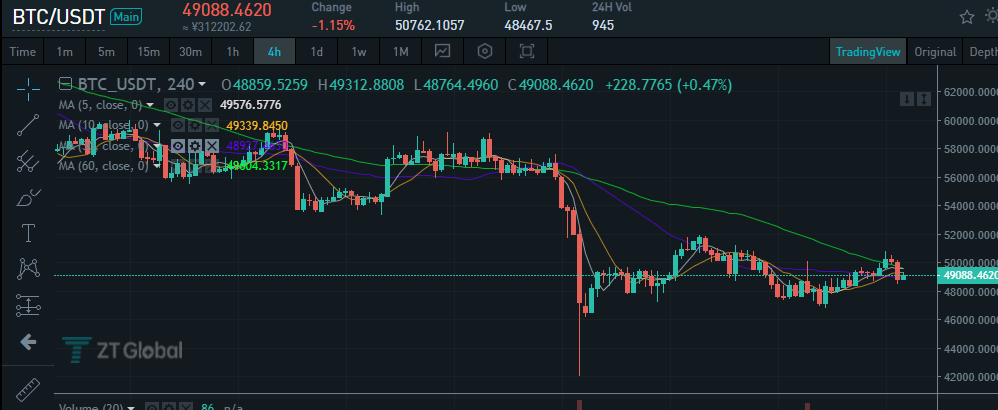The width and height of the screenshot is (998, 410).
Task: Click the back arrow in left toolbar
Action: coord(27,343)
